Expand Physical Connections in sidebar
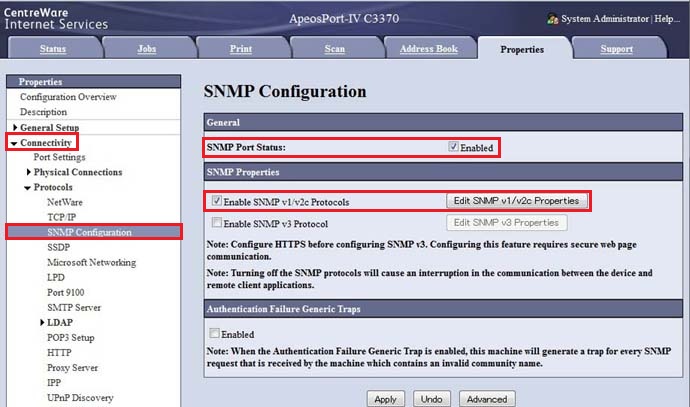The width and height of the screenshot is (690, 407). coord(28,172)
